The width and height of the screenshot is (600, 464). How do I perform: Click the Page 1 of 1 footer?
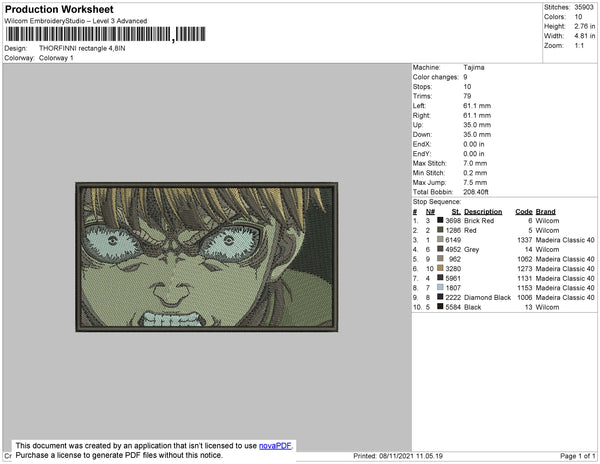577,456
